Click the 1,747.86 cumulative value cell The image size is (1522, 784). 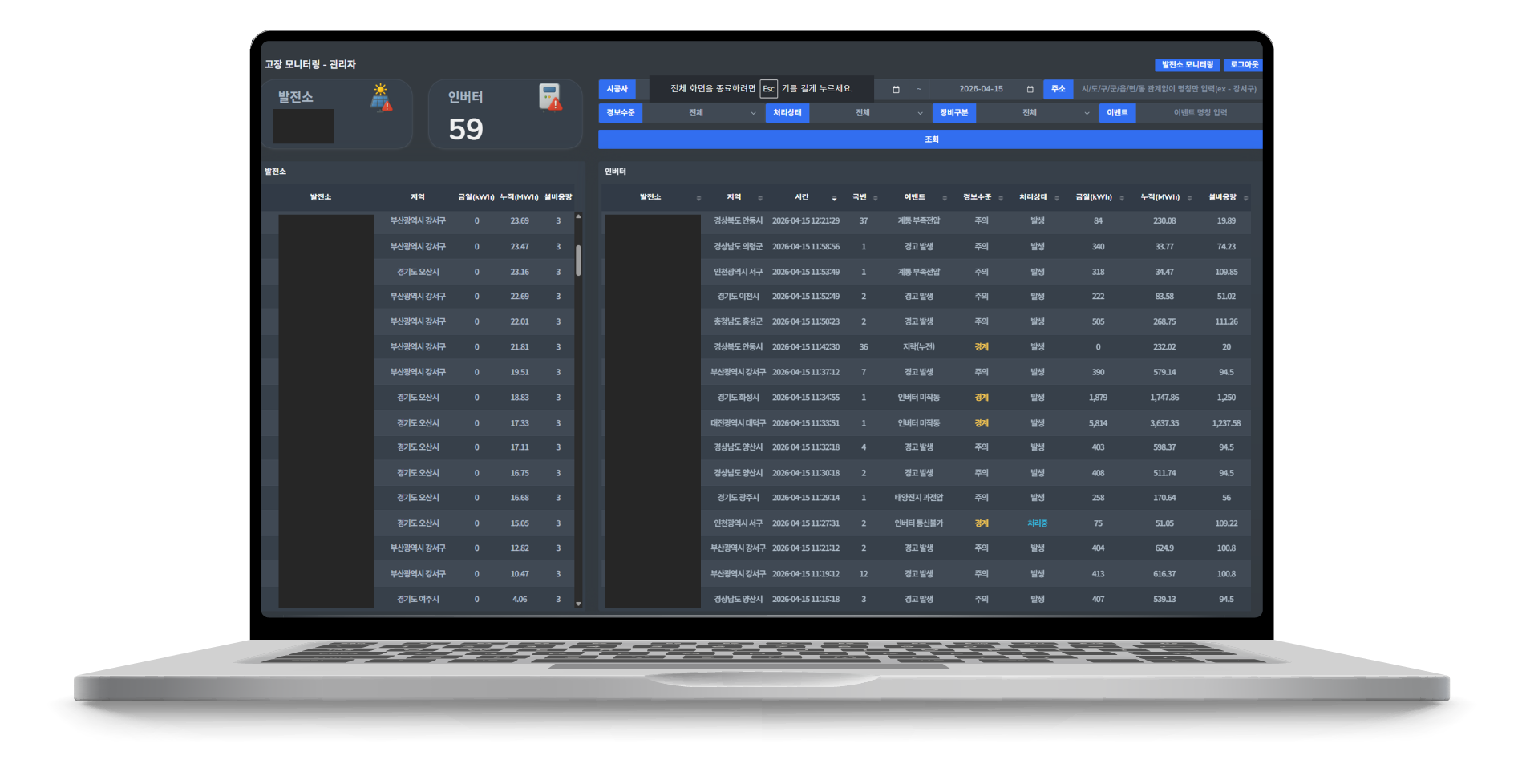1164,398
